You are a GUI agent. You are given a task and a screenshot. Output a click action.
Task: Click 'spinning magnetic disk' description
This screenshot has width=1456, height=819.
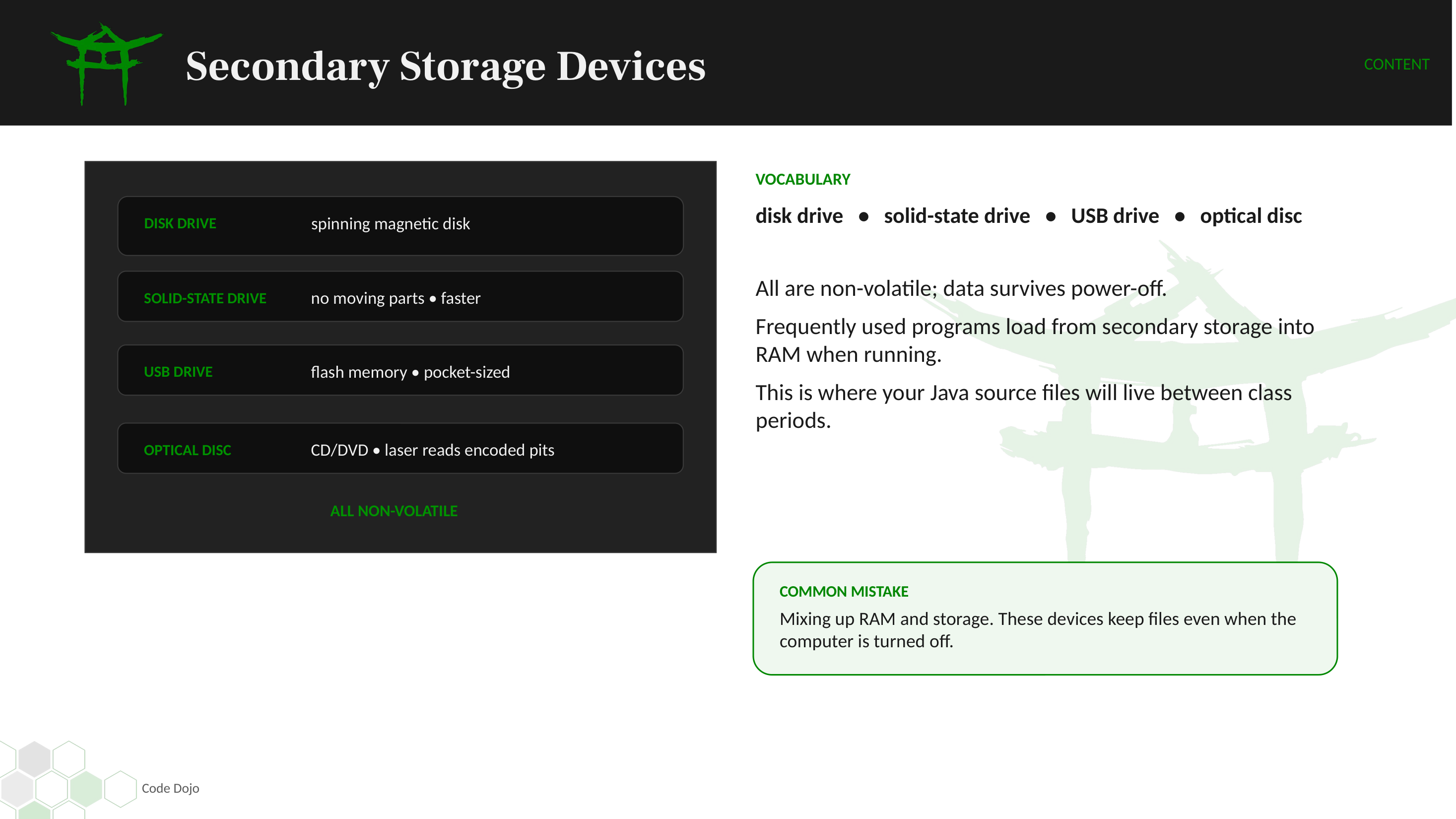pyautogui.click(x=390, y=224)
